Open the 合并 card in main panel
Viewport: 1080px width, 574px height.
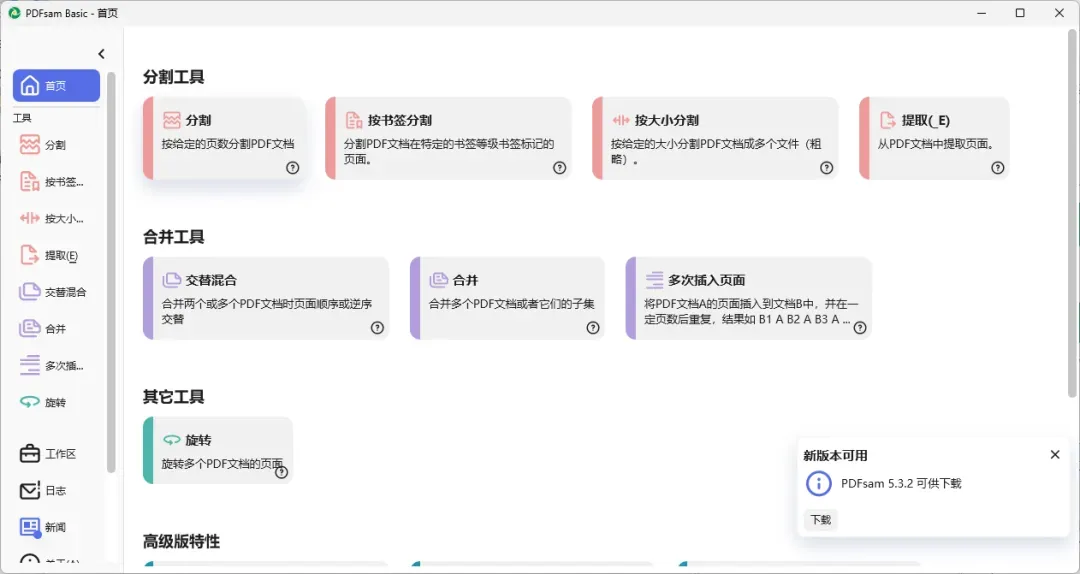tap(508, 298)
